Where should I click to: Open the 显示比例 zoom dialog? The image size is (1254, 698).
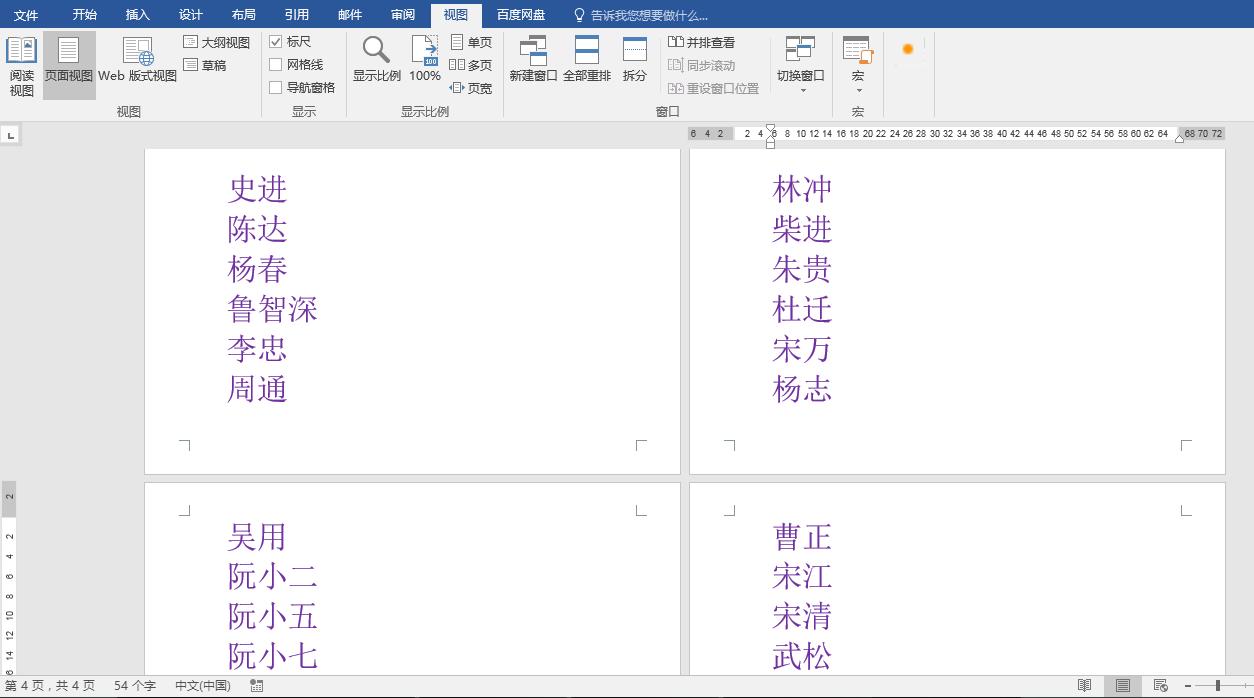376,62
